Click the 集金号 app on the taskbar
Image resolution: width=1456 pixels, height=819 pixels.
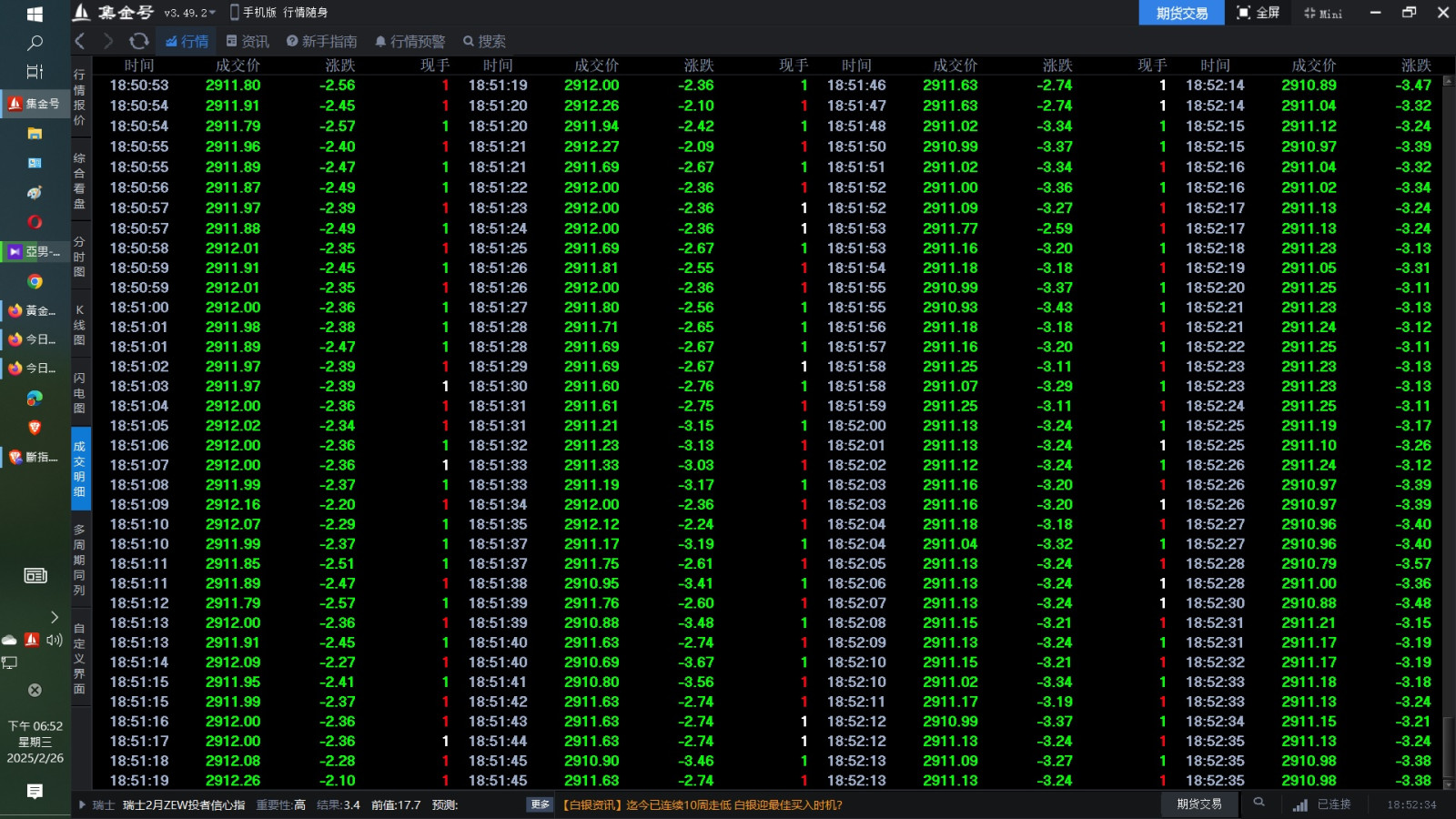pyautogui.click(x=35, y=103)
